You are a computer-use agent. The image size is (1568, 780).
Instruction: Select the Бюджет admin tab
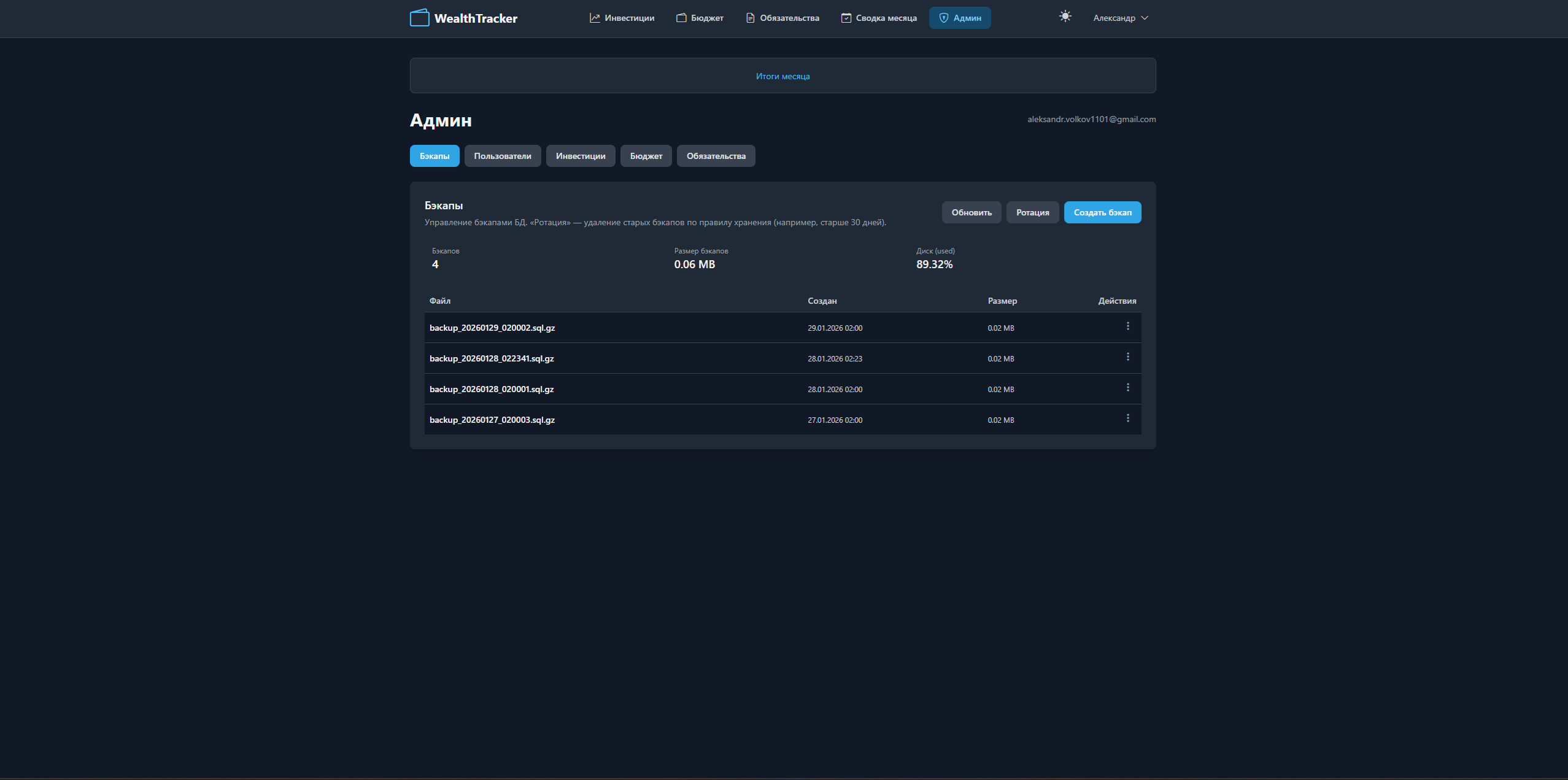(x=646, y=156)
